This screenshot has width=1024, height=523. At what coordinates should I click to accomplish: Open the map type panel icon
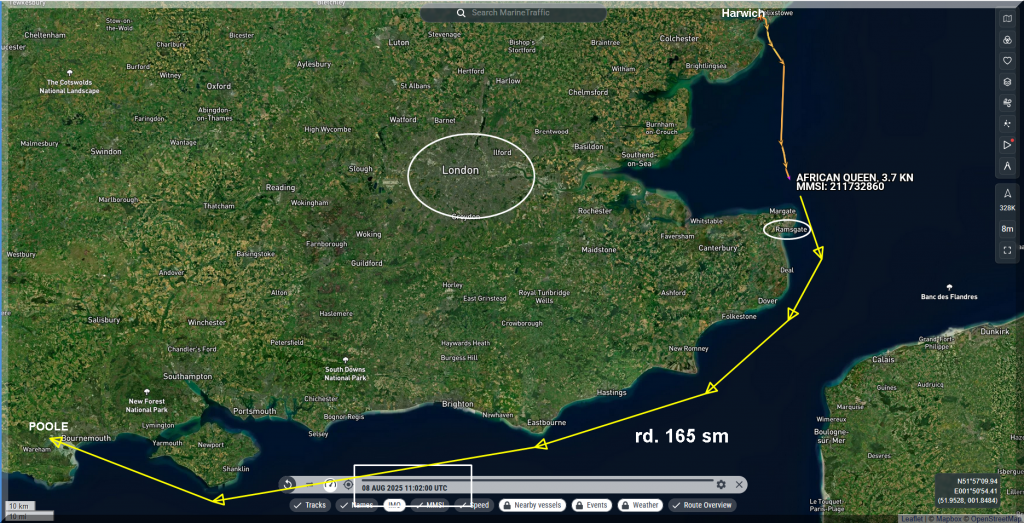1007,19
